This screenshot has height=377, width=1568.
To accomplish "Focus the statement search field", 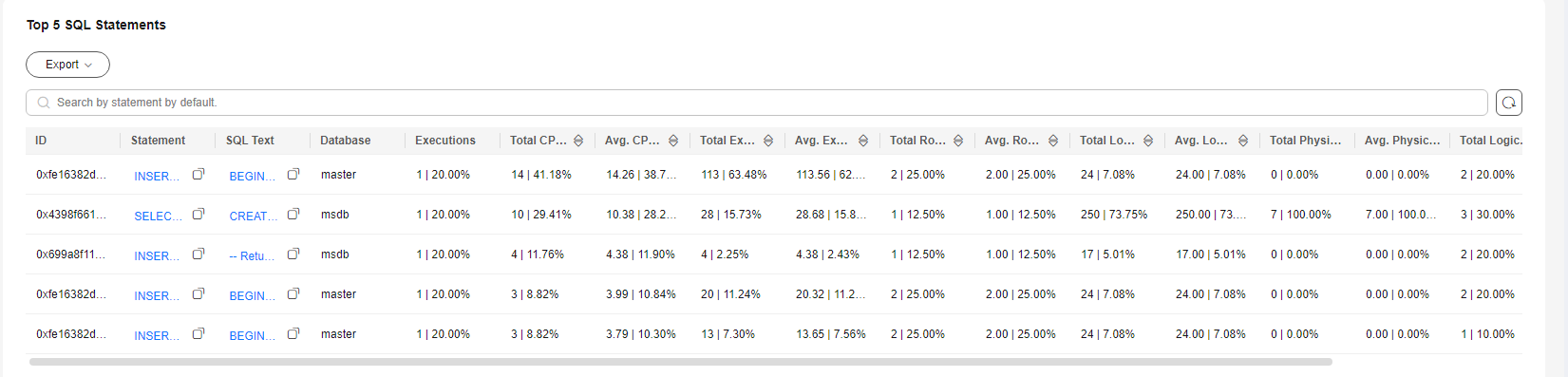I will [757, 103].
